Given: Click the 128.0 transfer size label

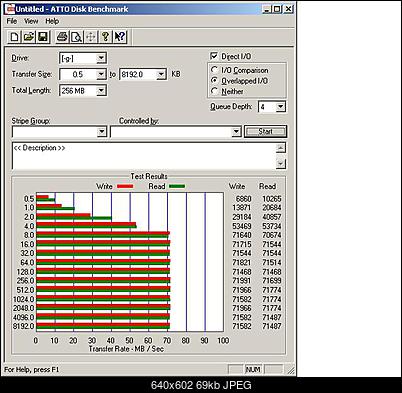Looking at the screenshot, I should pos(25,272).
